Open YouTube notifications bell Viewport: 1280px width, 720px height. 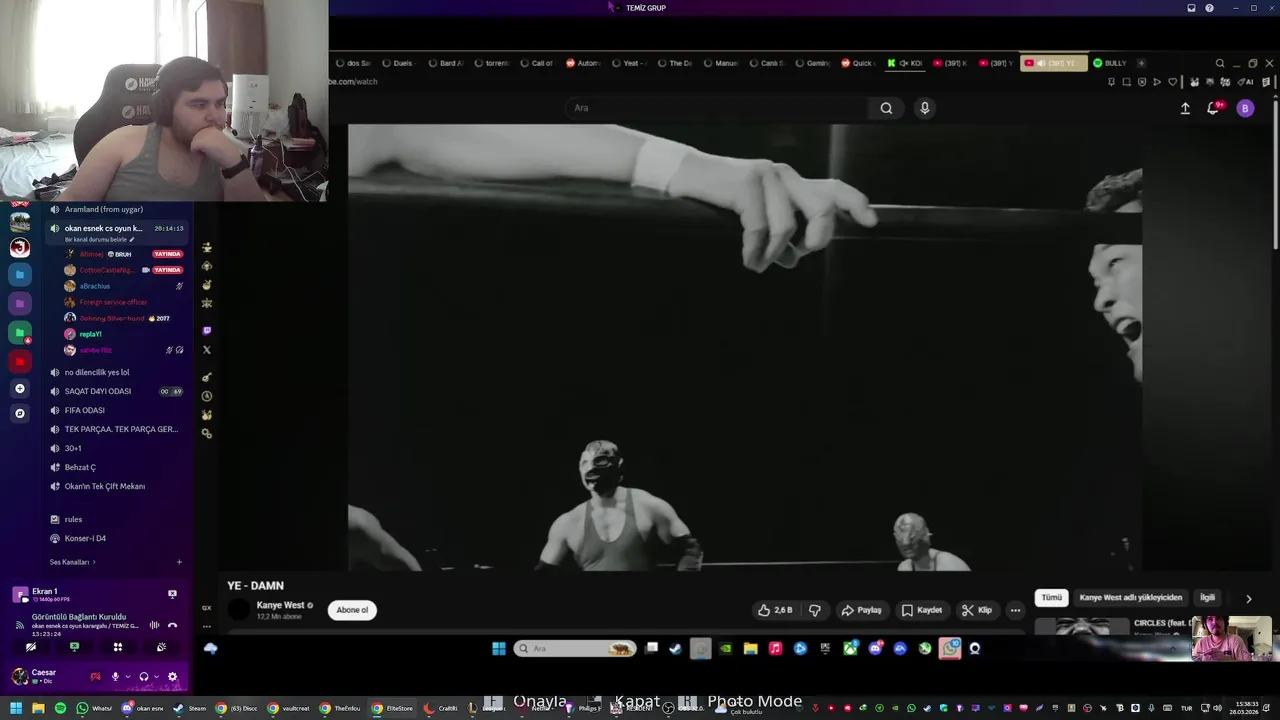tap(1213, 108)
